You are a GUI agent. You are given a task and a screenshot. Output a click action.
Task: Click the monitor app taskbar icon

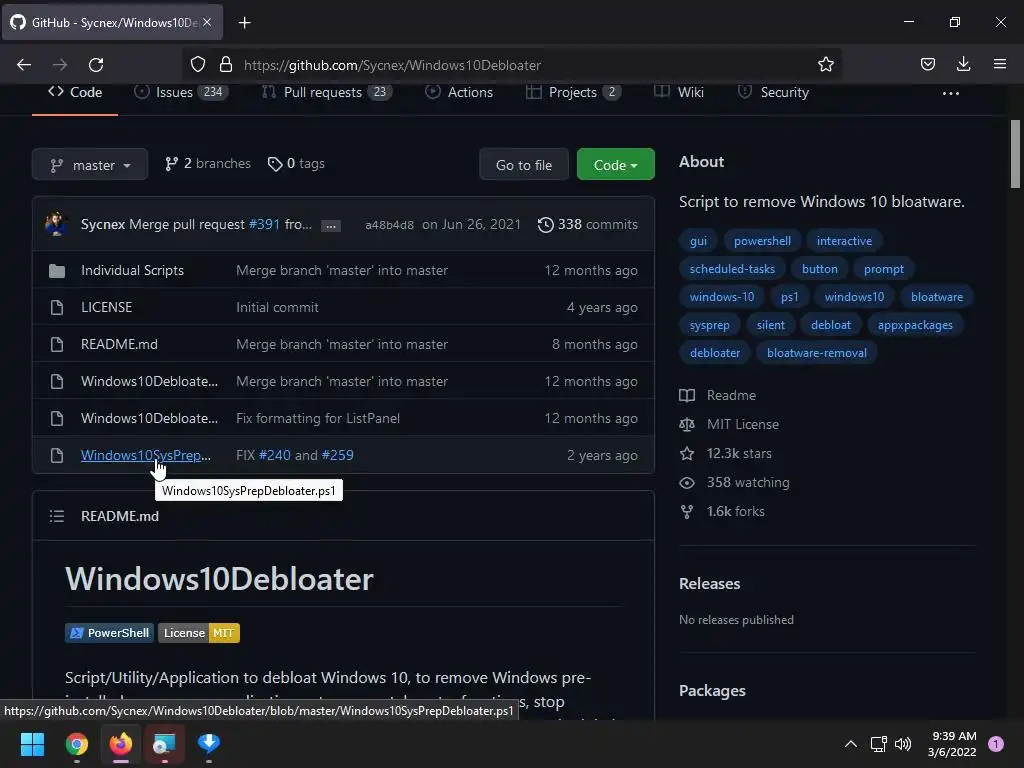[x=165, y=743]
